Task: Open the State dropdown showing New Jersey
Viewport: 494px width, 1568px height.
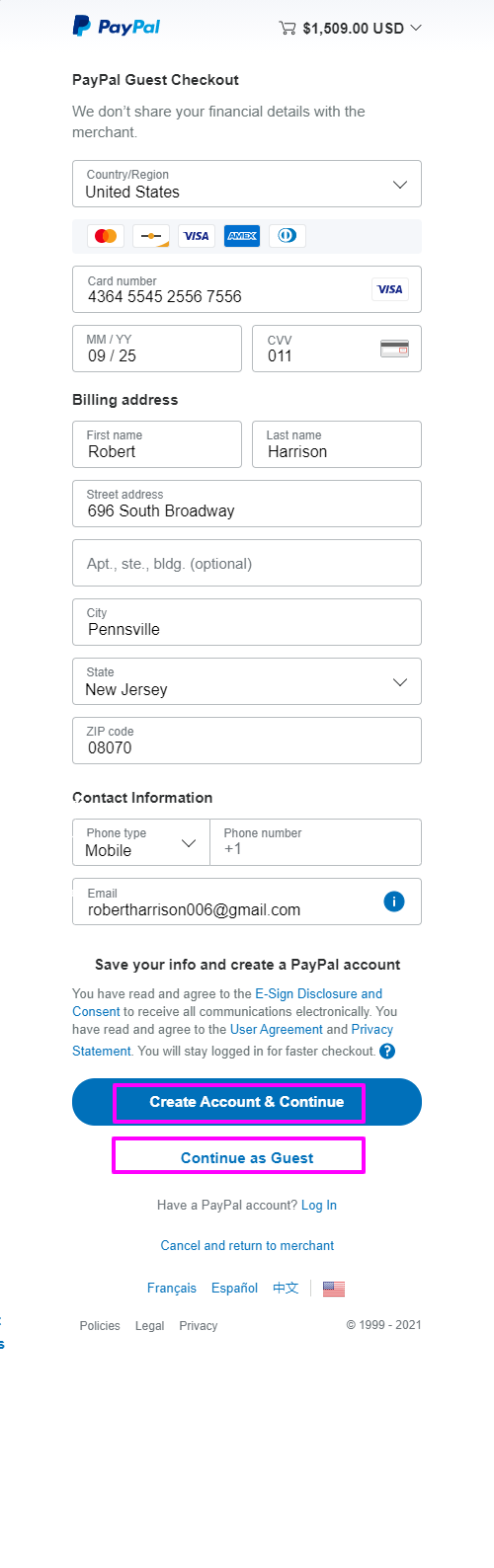Action: coord(247,681)
